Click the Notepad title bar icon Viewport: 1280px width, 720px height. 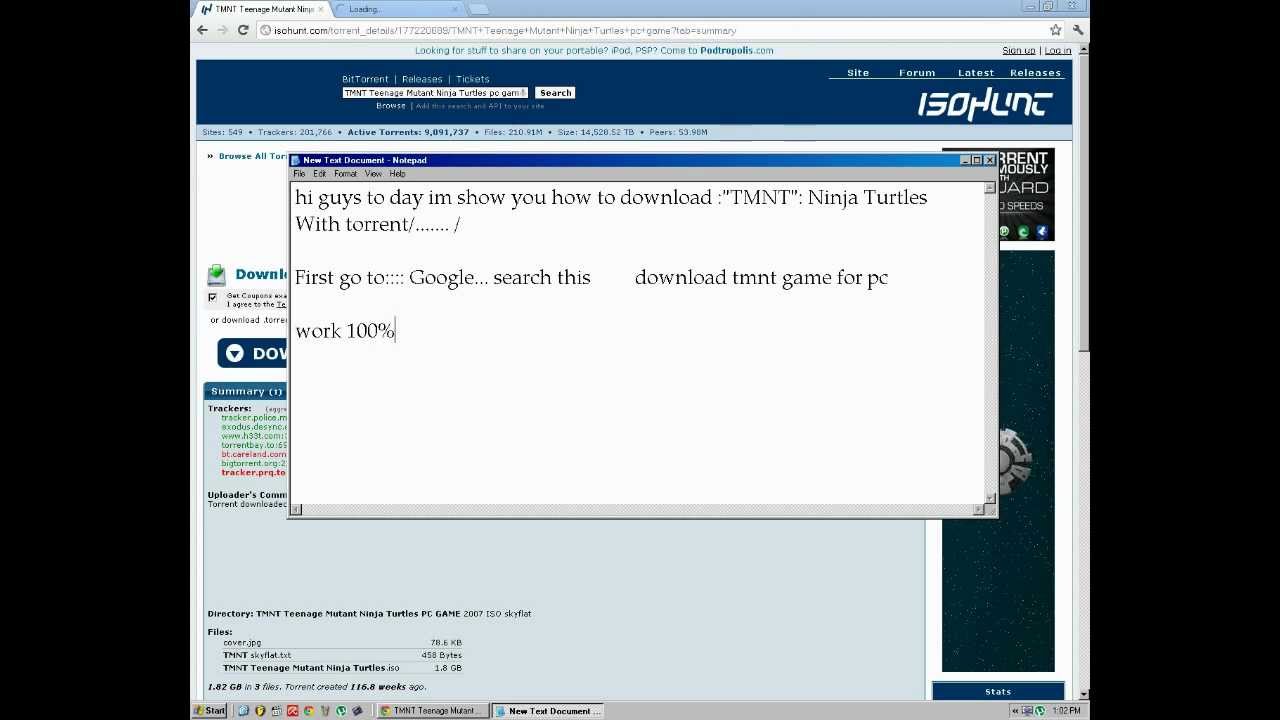point(296,160)
